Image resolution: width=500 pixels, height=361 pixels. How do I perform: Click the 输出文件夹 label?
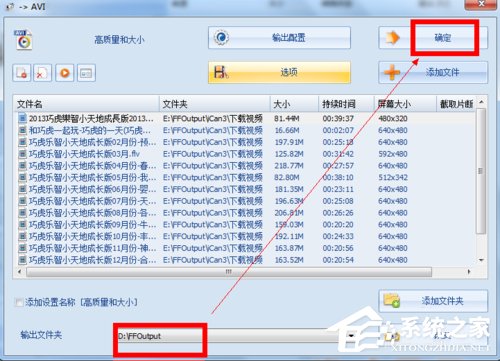[41, 335]
